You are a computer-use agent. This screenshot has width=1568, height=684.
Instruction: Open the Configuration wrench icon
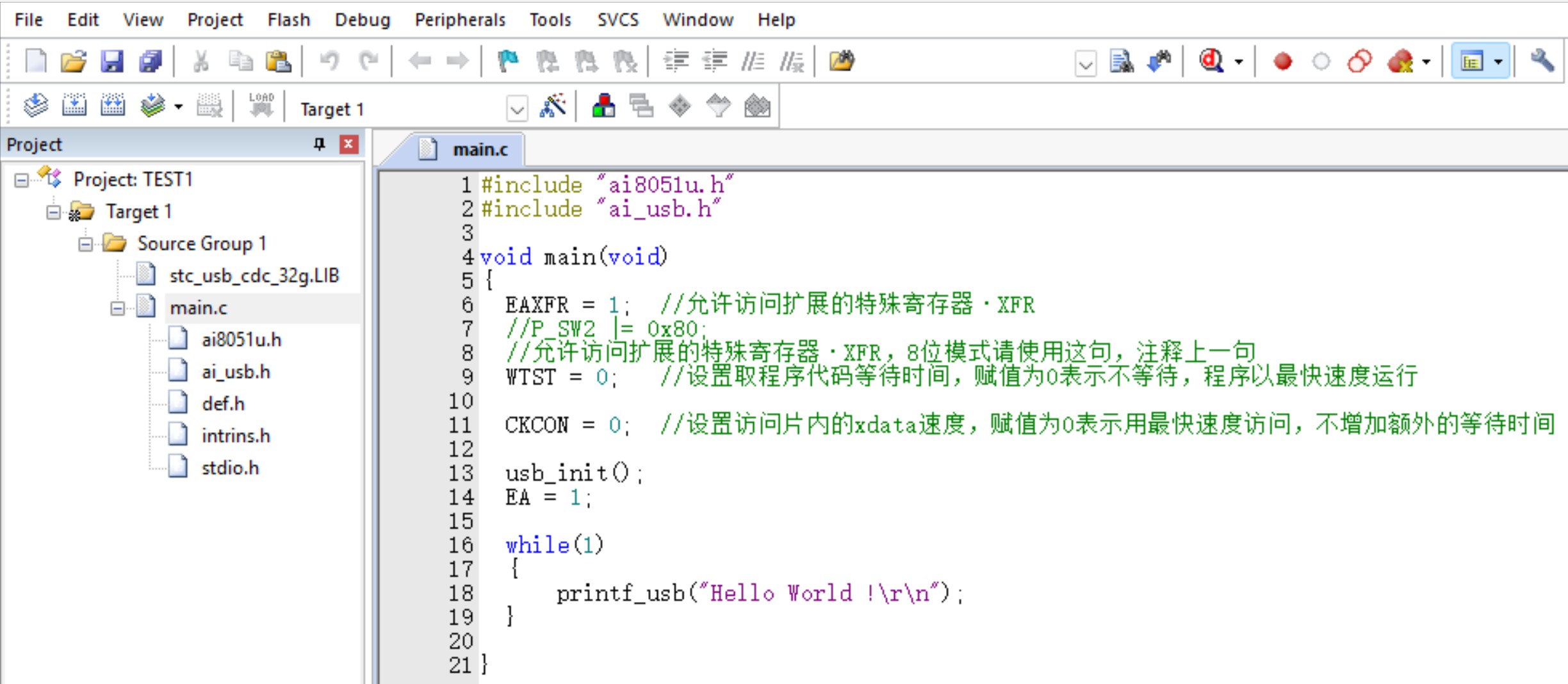(1542, 61)
